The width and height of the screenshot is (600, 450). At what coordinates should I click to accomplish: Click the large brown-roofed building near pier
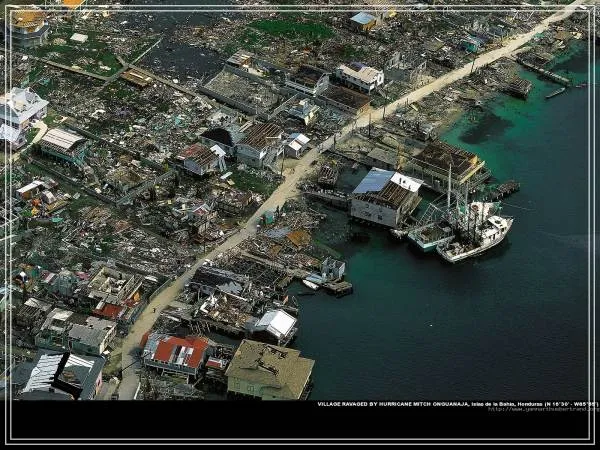pos(446,161)
